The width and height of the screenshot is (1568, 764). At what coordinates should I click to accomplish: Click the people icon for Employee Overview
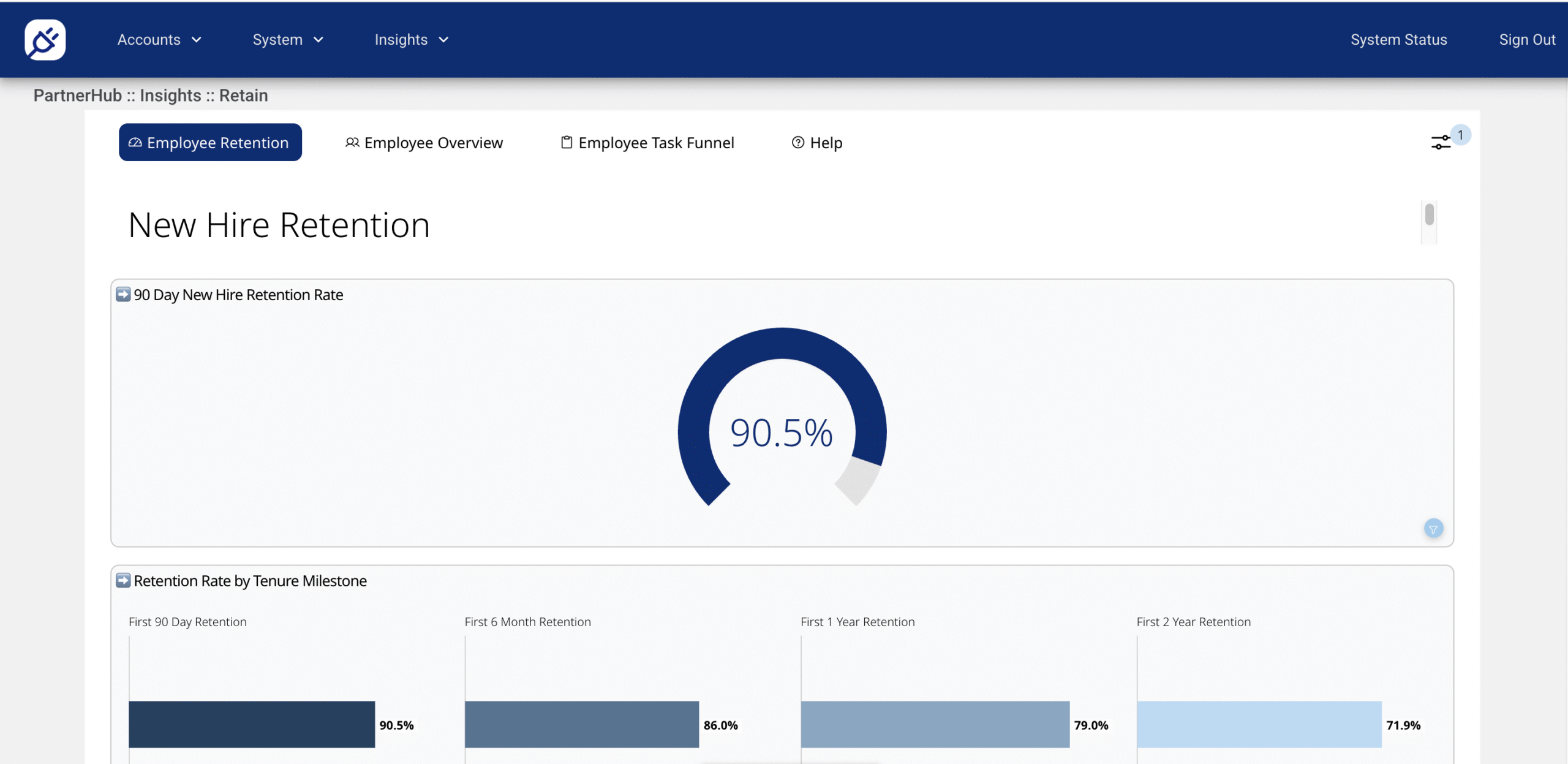pos(352,143)
